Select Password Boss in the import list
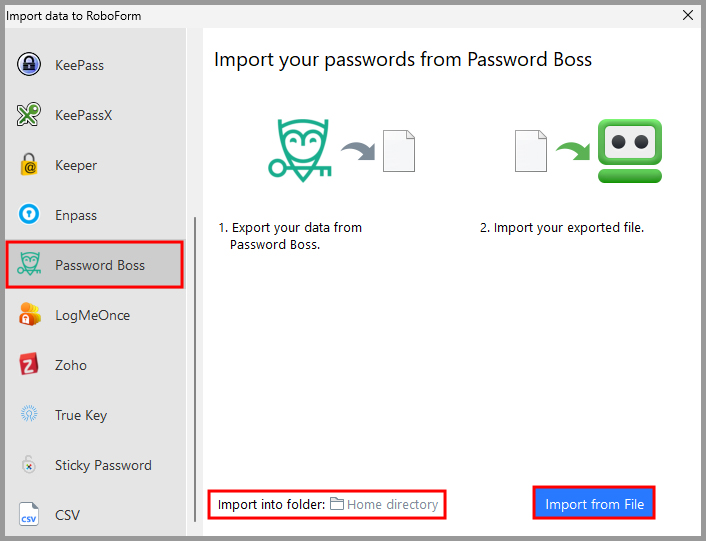The width and height of the screenshot is (706, 541). [x=99, y=265]
